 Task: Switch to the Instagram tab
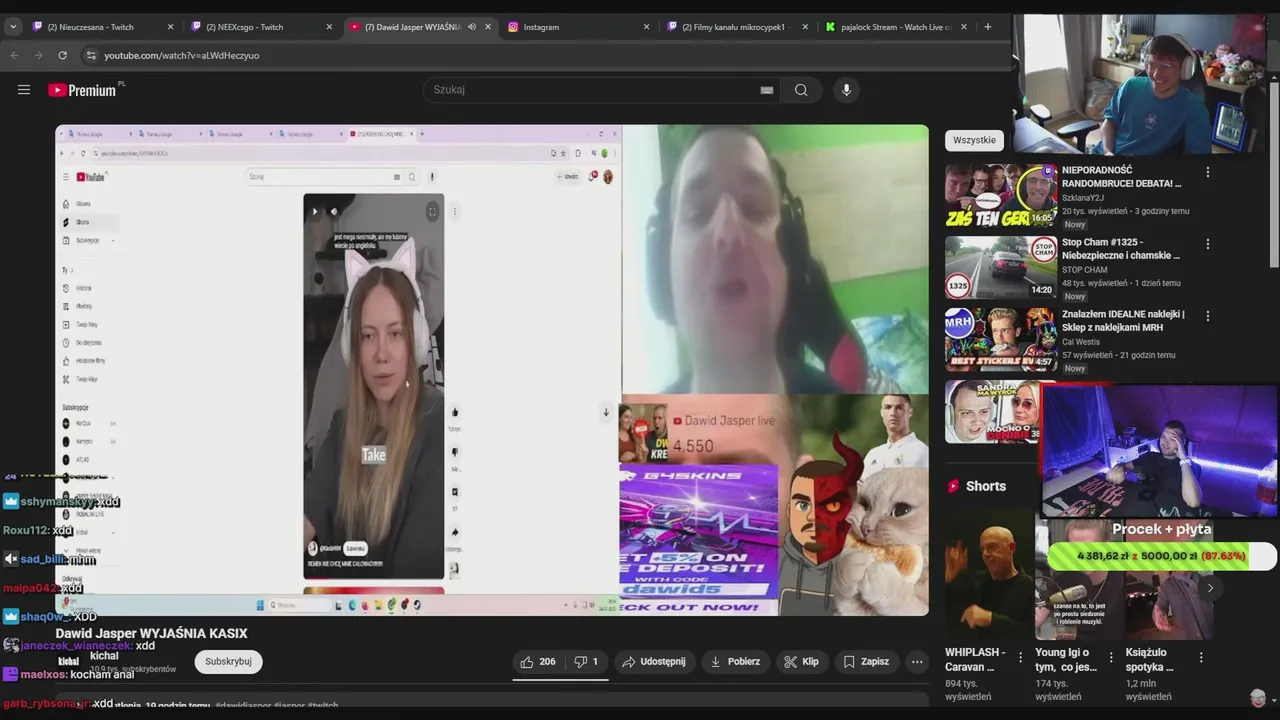578,27
